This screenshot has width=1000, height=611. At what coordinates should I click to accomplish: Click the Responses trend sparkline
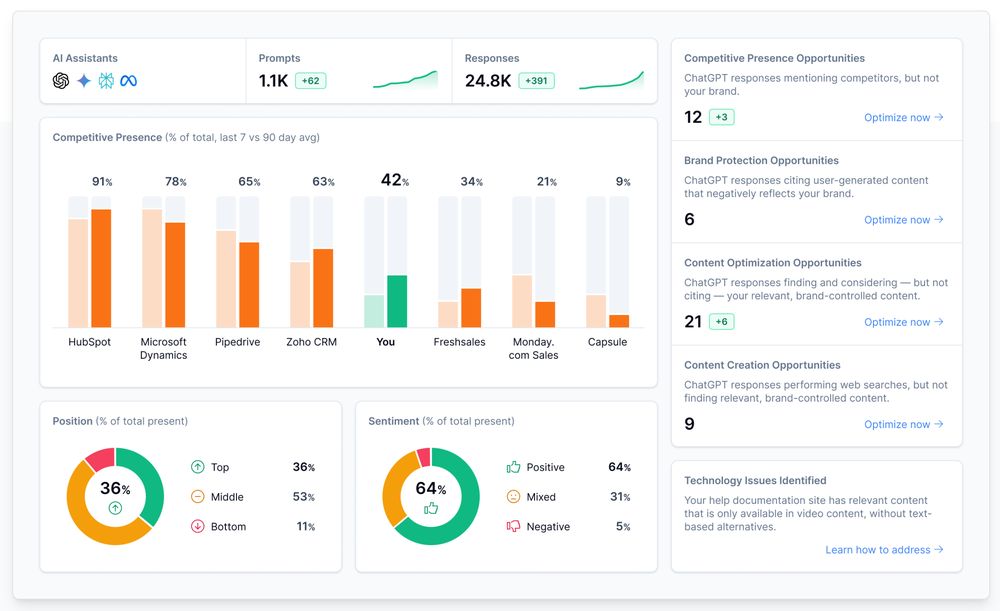coord(612,79)
